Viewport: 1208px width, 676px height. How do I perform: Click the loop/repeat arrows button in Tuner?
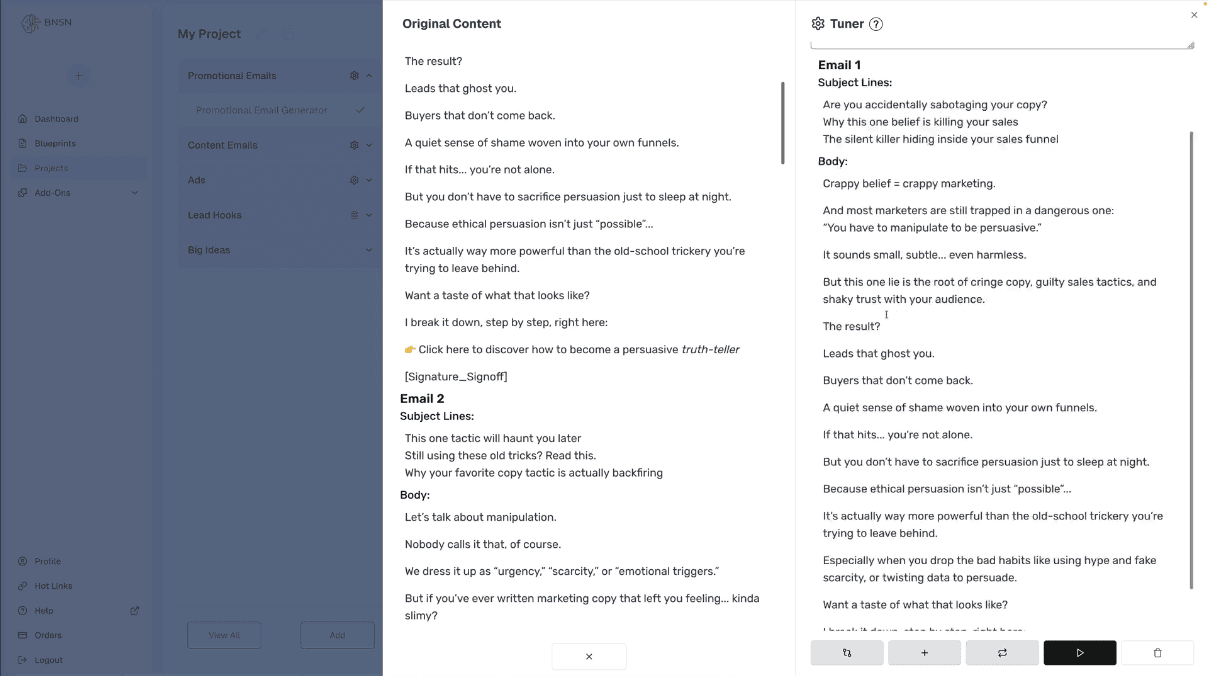1002,653
